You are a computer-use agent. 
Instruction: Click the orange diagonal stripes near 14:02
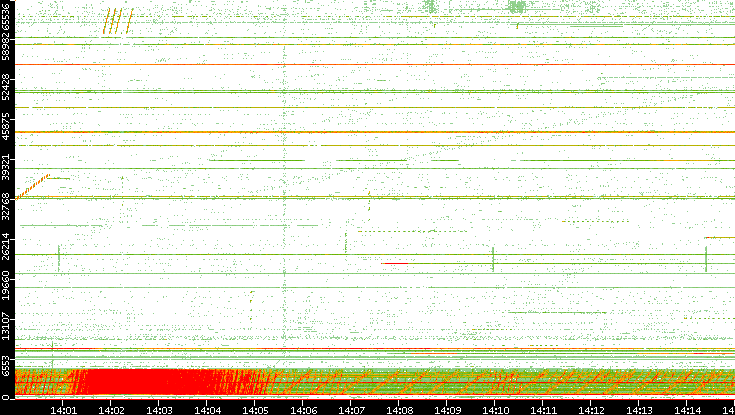pyautogui.click(x=117, y=21)
